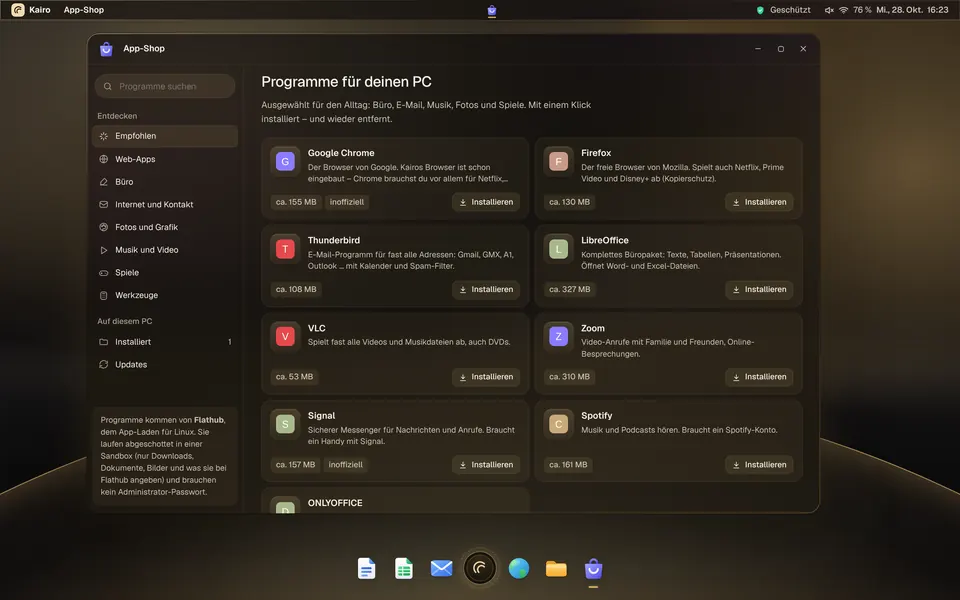Viewport: 960px width, 600px height.
Task: Open the Werkzeuge category
Action: (x=165, y=295)
